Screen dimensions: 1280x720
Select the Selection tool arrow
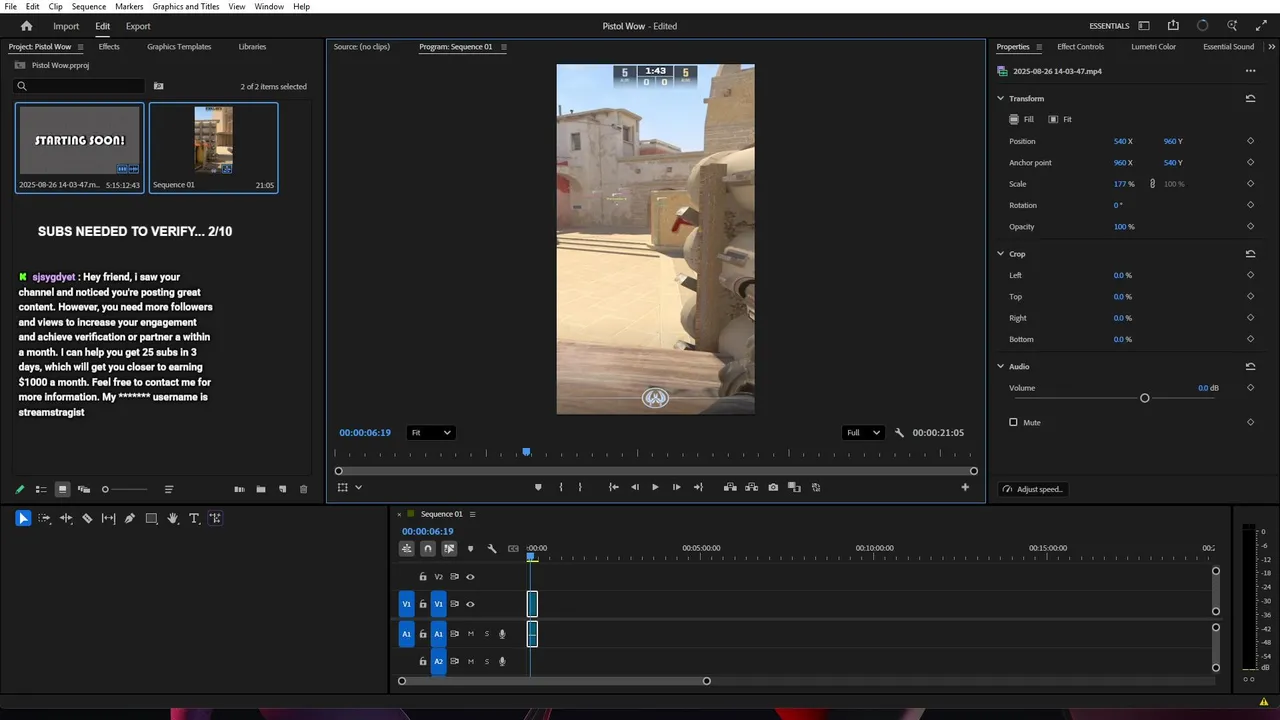point(23,518)
